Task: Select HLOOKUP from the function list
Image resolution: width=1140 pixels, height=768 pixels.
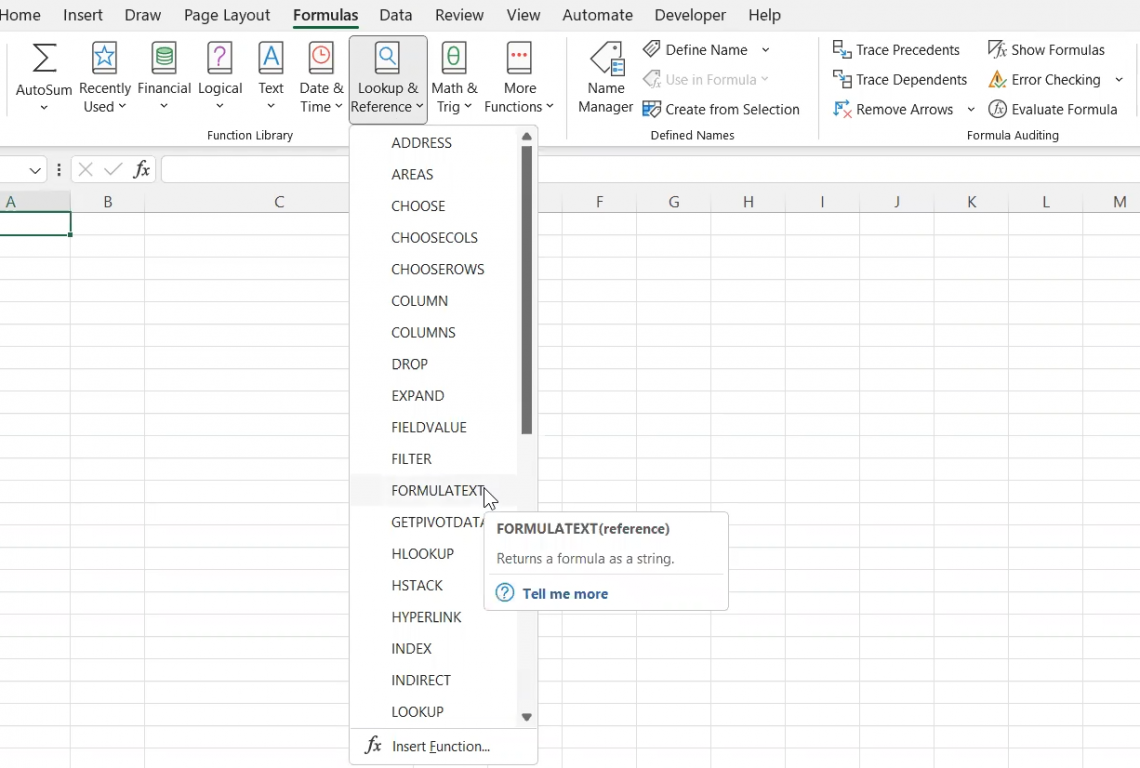Action: click(x=422, y=554)
